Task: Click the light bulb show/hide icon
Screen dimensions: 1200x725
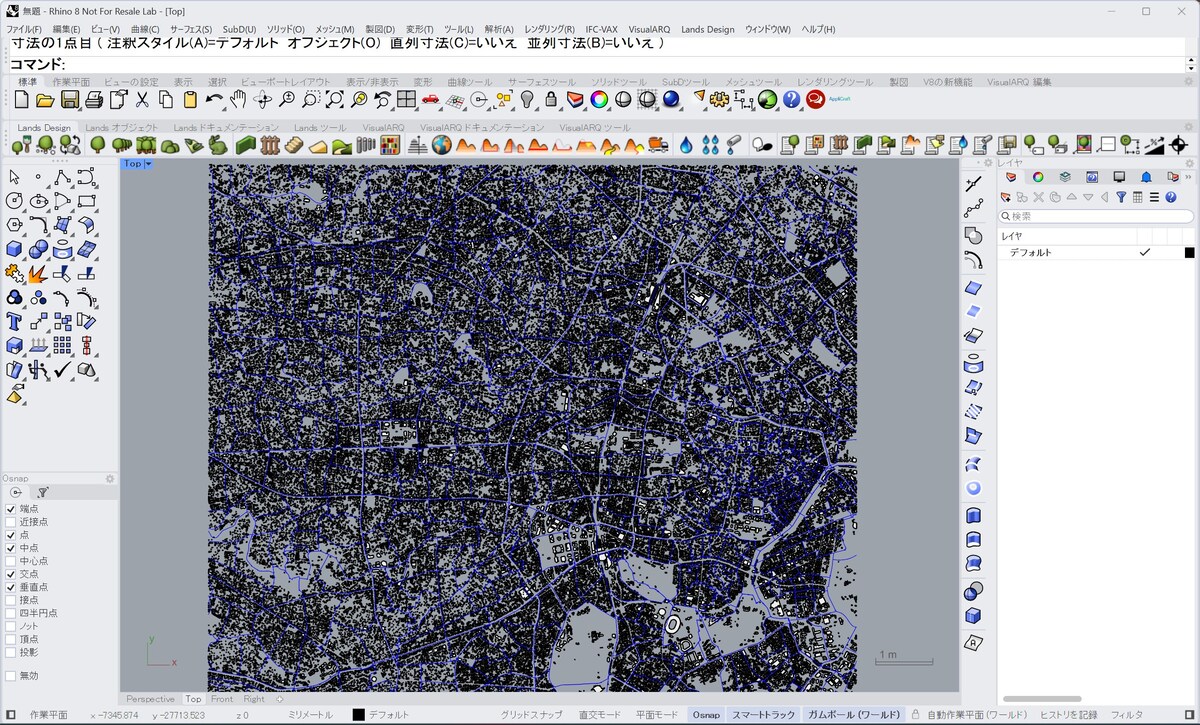Action: [x=528, y=99]
